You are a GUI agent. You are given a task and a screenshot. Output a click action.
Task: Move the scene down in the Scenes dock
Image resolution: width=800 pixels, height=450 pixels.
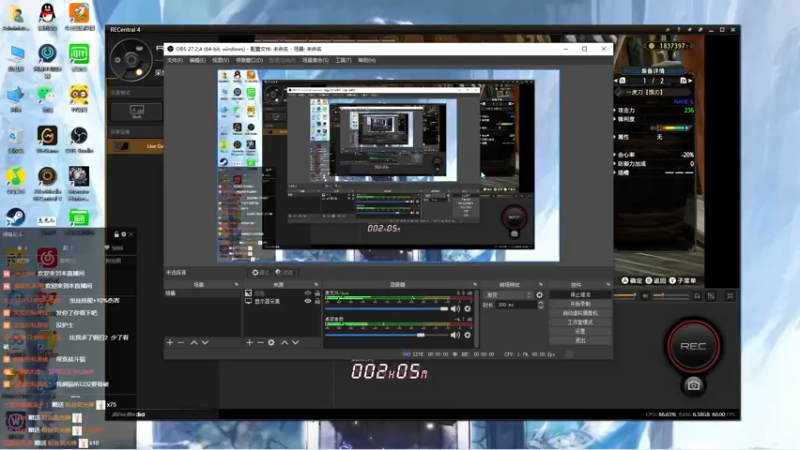click(x=205, y=342)
